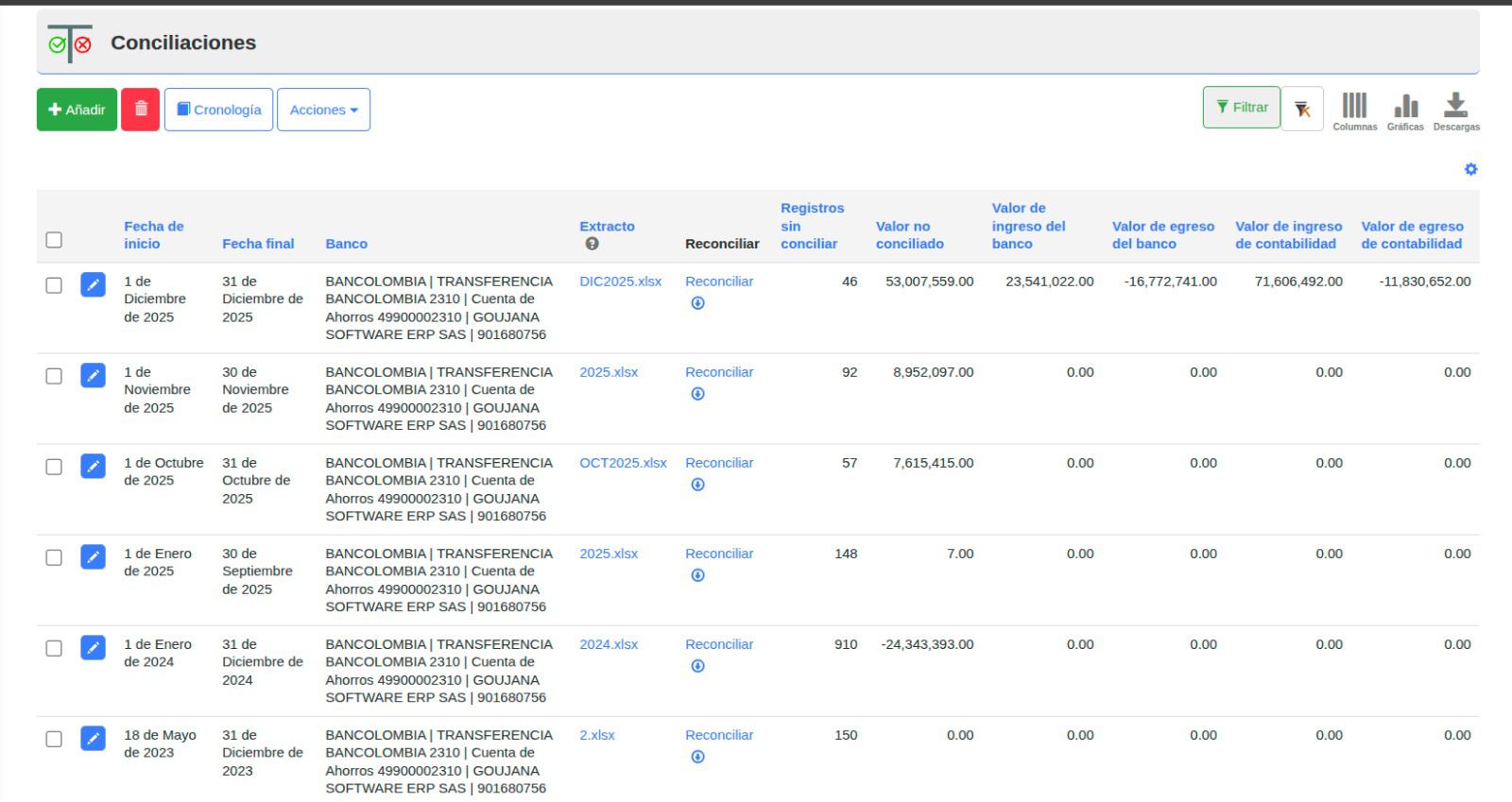Select the checkbox for the 18 de Mayo 2023 row
Image resolution: width=1512 pixels, height=802 pixels.
pyautogui.click(x=54, y=739)
